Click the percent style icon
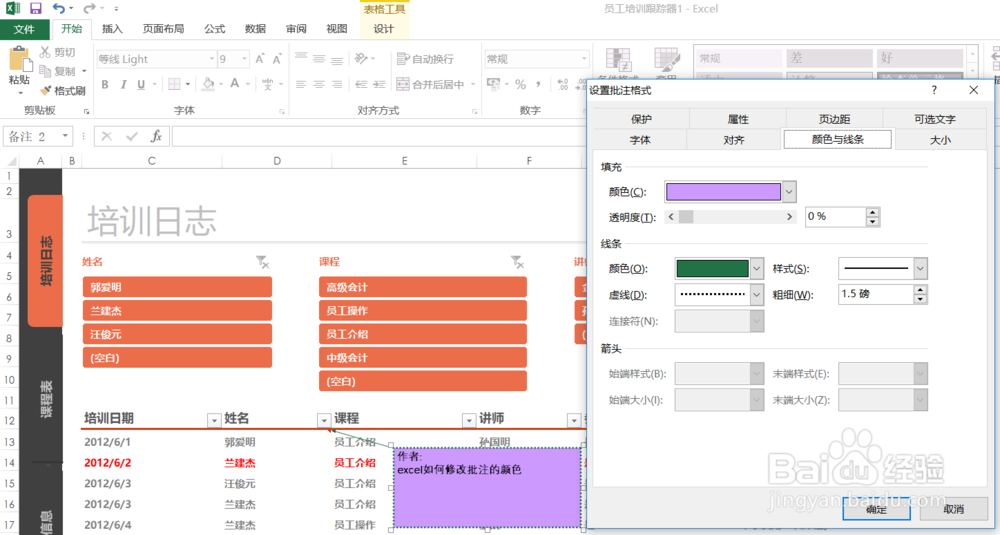1000x535 pixels. coord(520,84)
